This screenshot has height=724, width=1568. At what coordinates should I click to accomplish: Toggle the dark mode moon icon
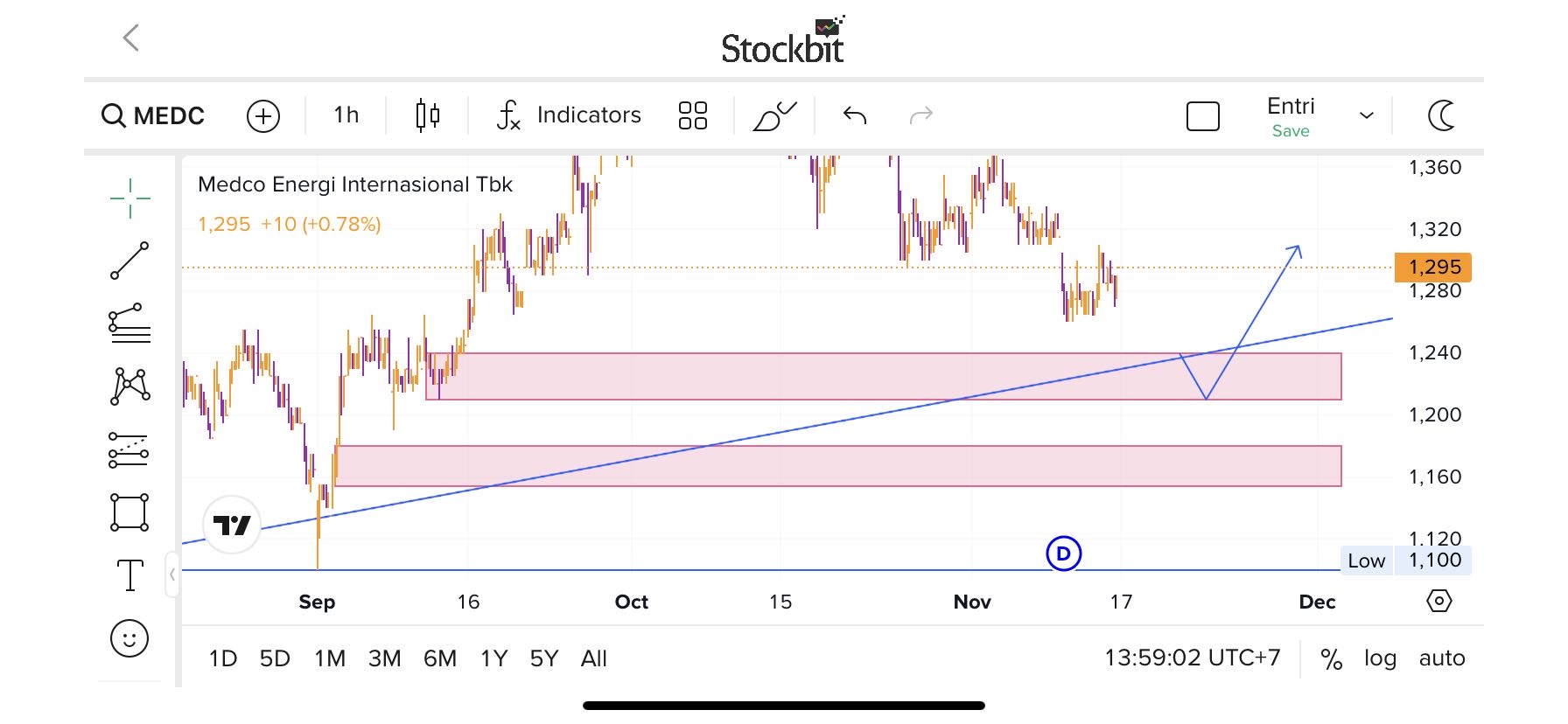coord(1441,115)
